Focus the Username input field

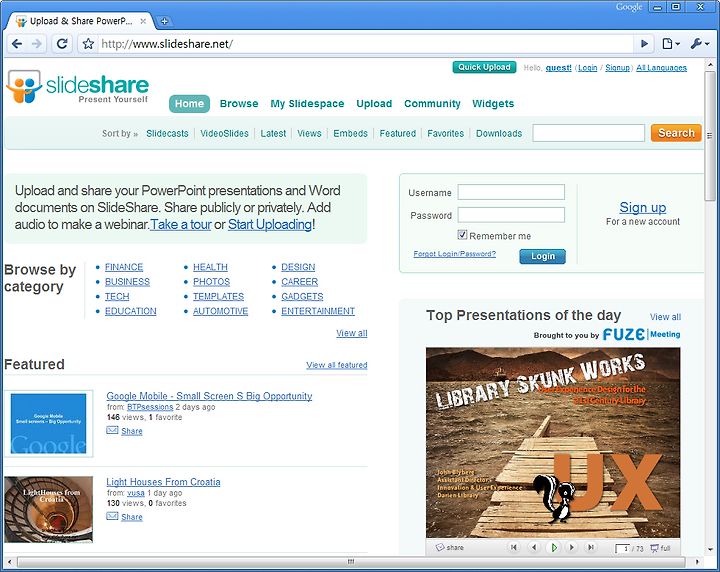[511, 192]
